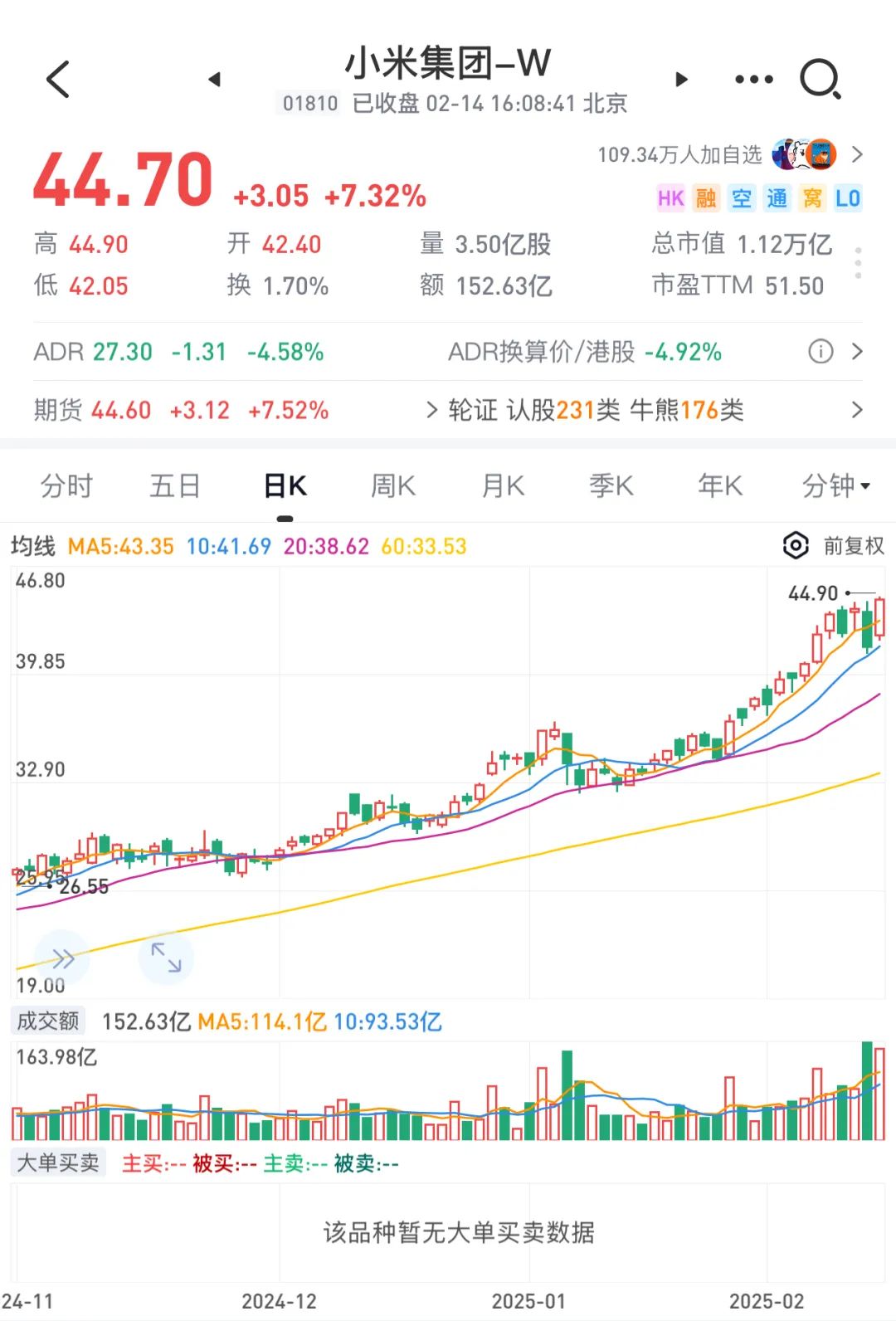Image resolution: width=896 pixels, height=1321 pixels.
Task: Tap the 融 margin tag icon
Action: (x=706, y=198)
